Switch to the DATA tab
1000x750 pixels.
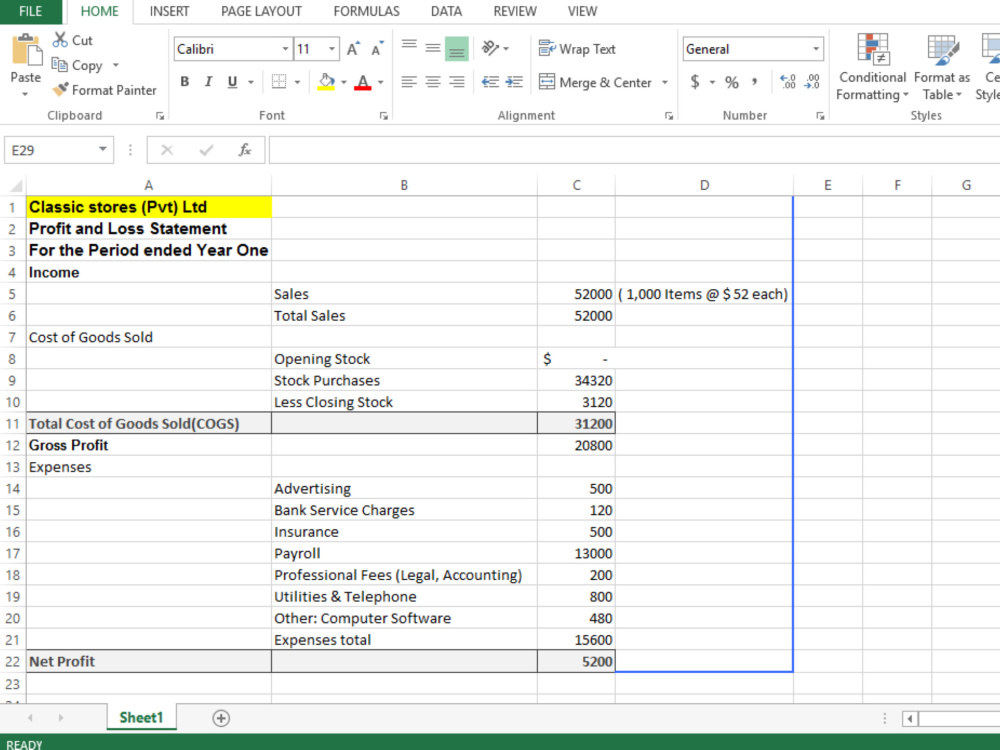point(446,11)
